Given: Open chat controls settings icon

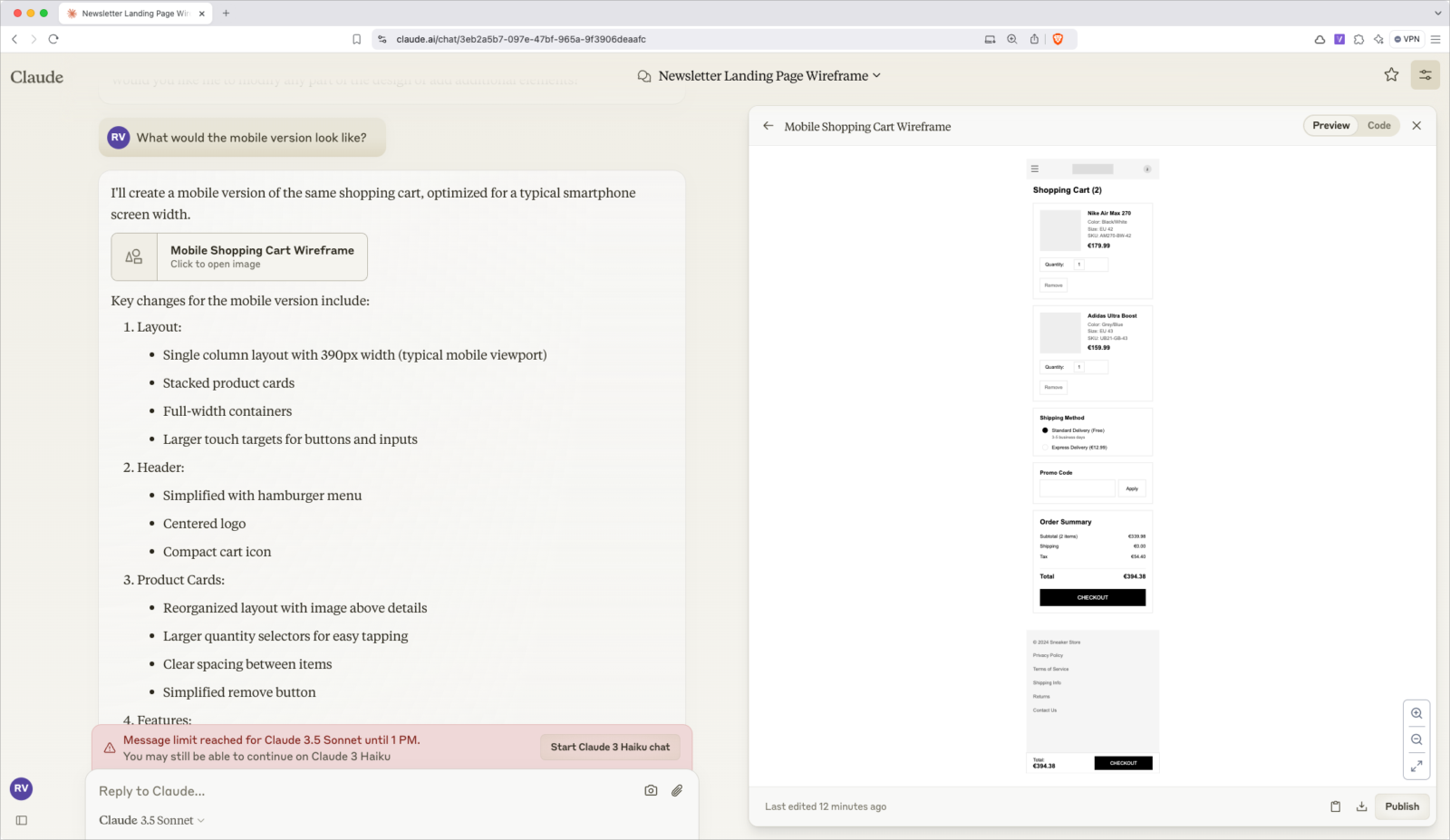Looking at the screenshot, I should 1426,75.
